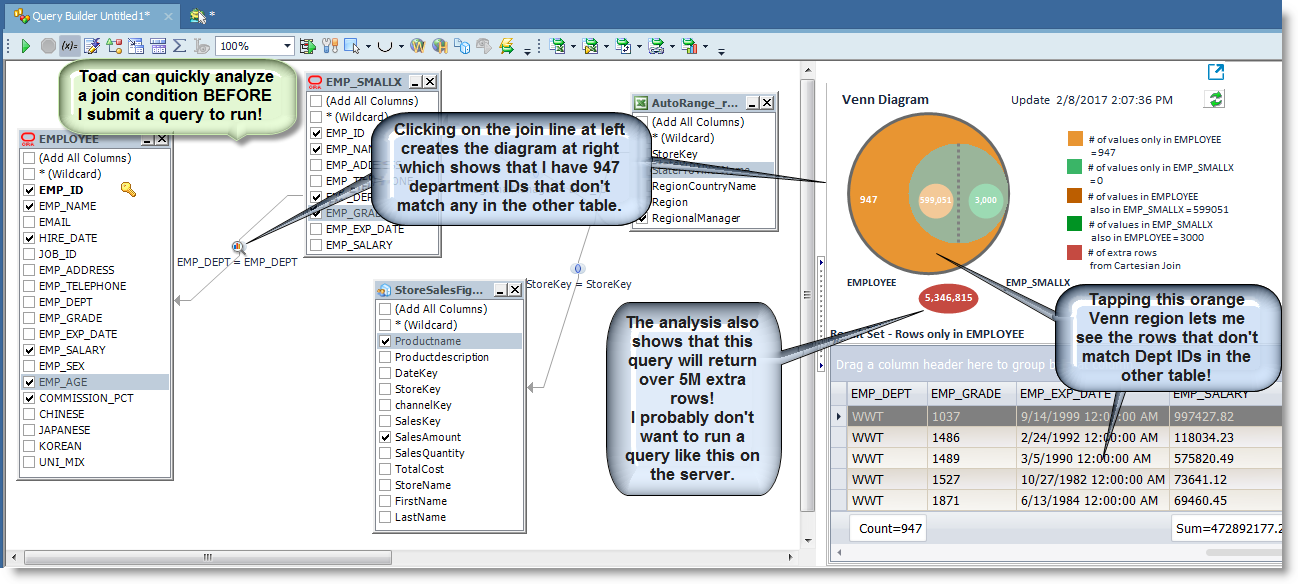Image resolution: width=1298 pixels, height=584 pixels.
Task: Select EMP_AGE row in EMPLOYEE table
Action: coord(95,382)
